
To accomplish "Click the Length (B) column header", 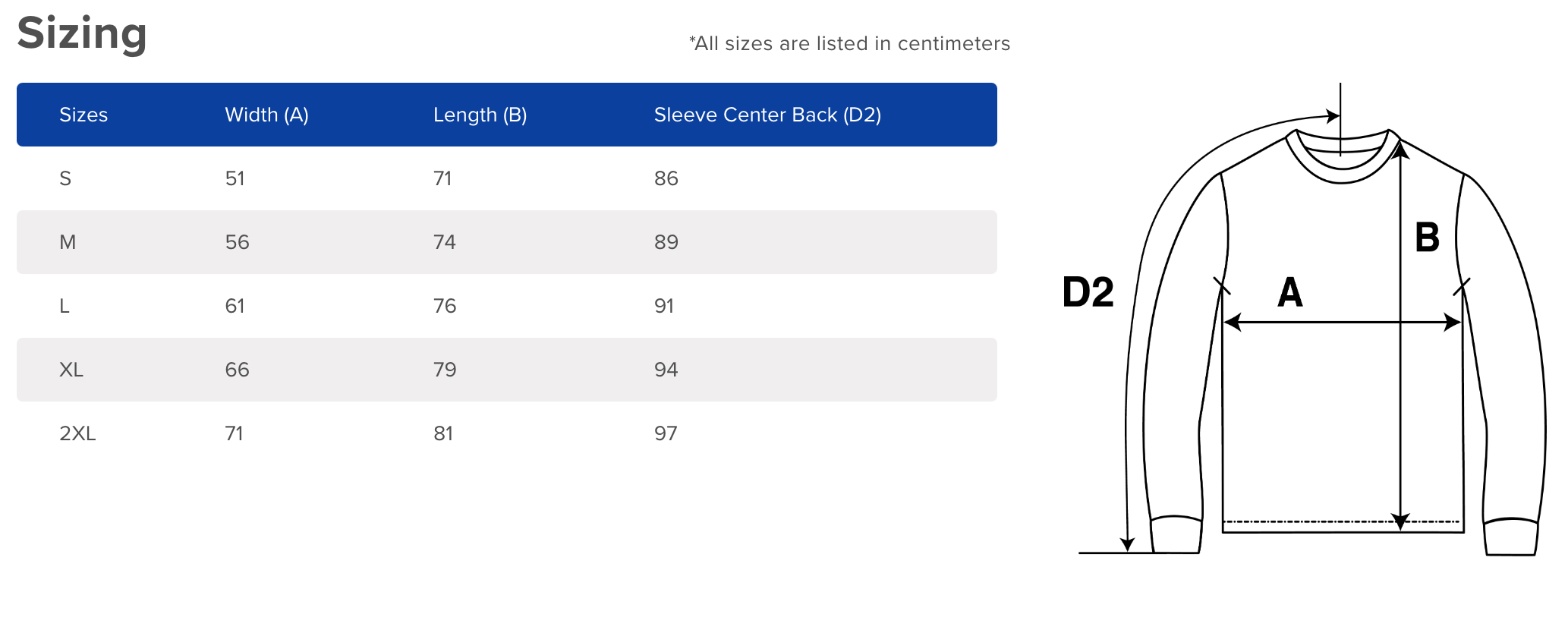I will pos(480,115).
